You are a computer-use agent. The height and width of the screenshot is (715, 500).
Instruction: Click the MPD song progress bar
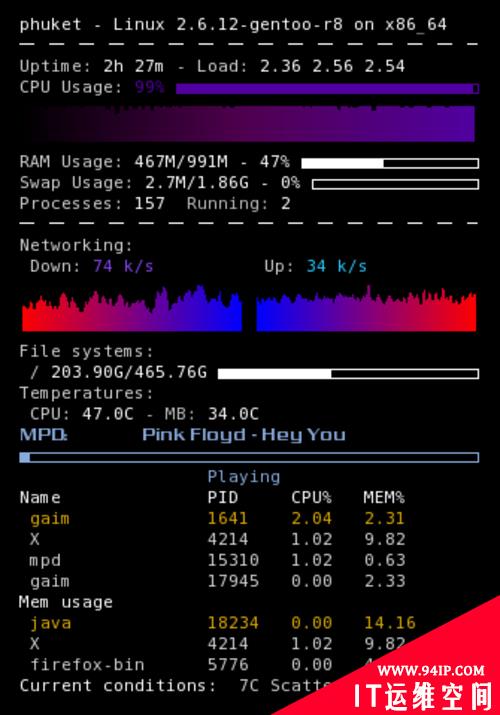(x=249, y=457)
